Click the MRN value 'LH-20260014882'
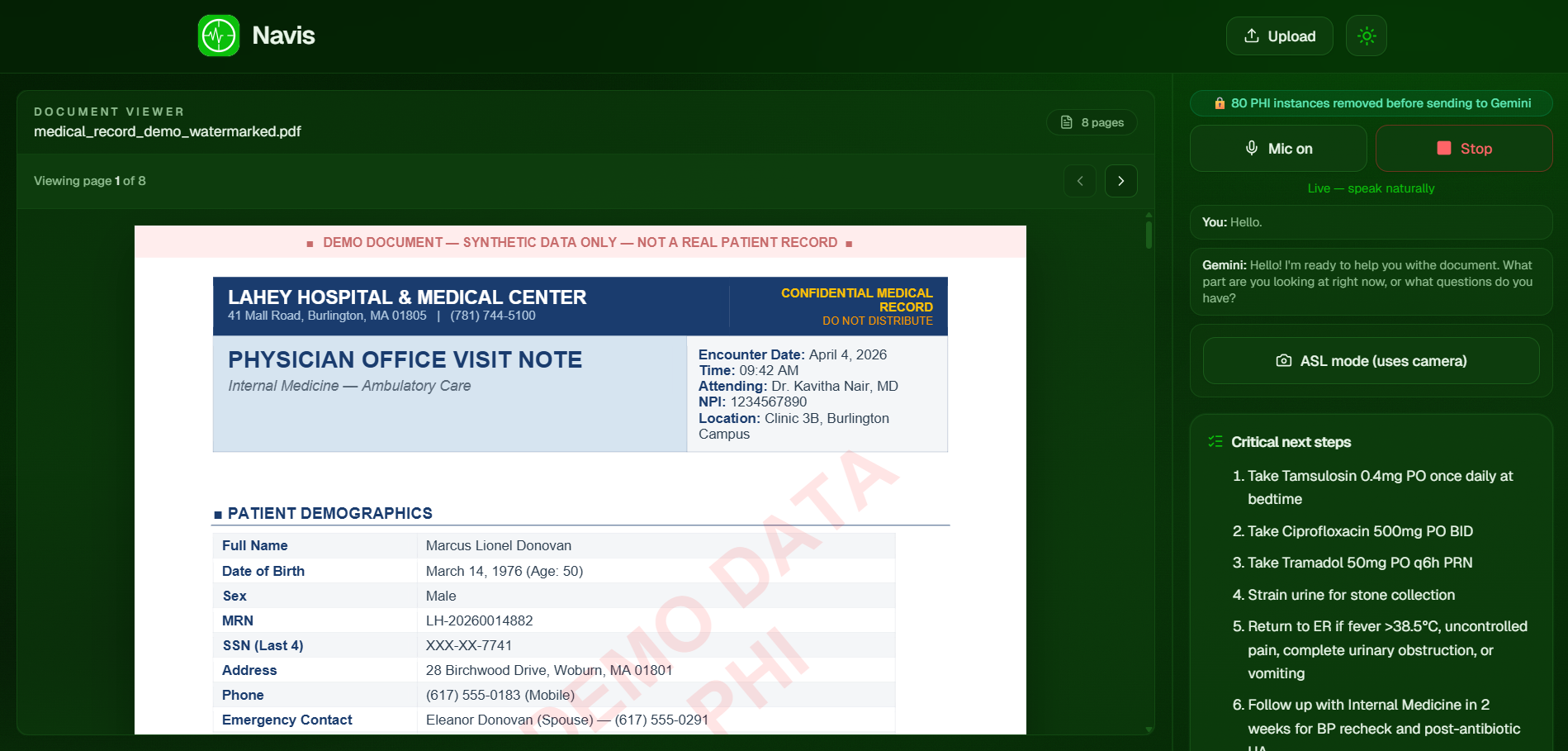The image size is (1568, 751). pyautogui.click(x=480, y=620)
